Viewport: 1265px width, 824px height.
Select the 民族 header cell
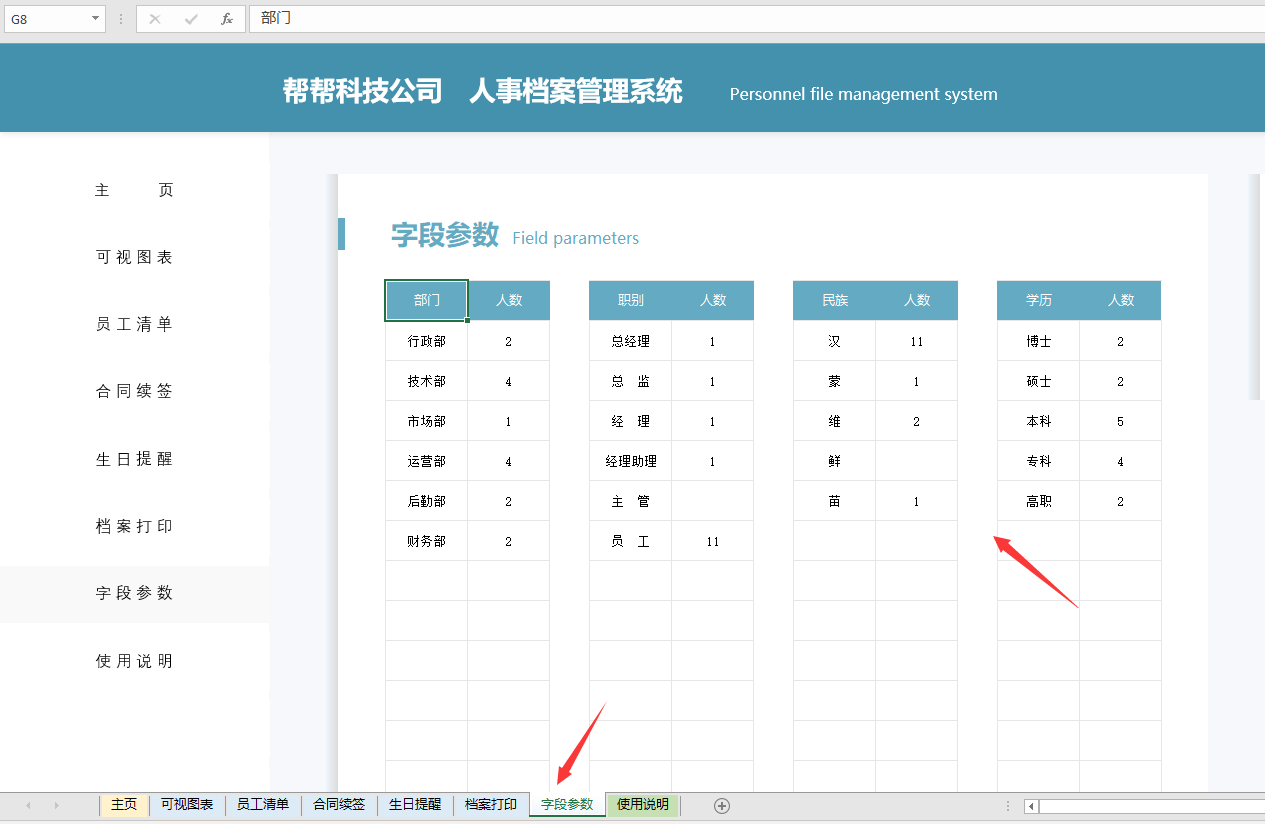click(x=834, y=300)
